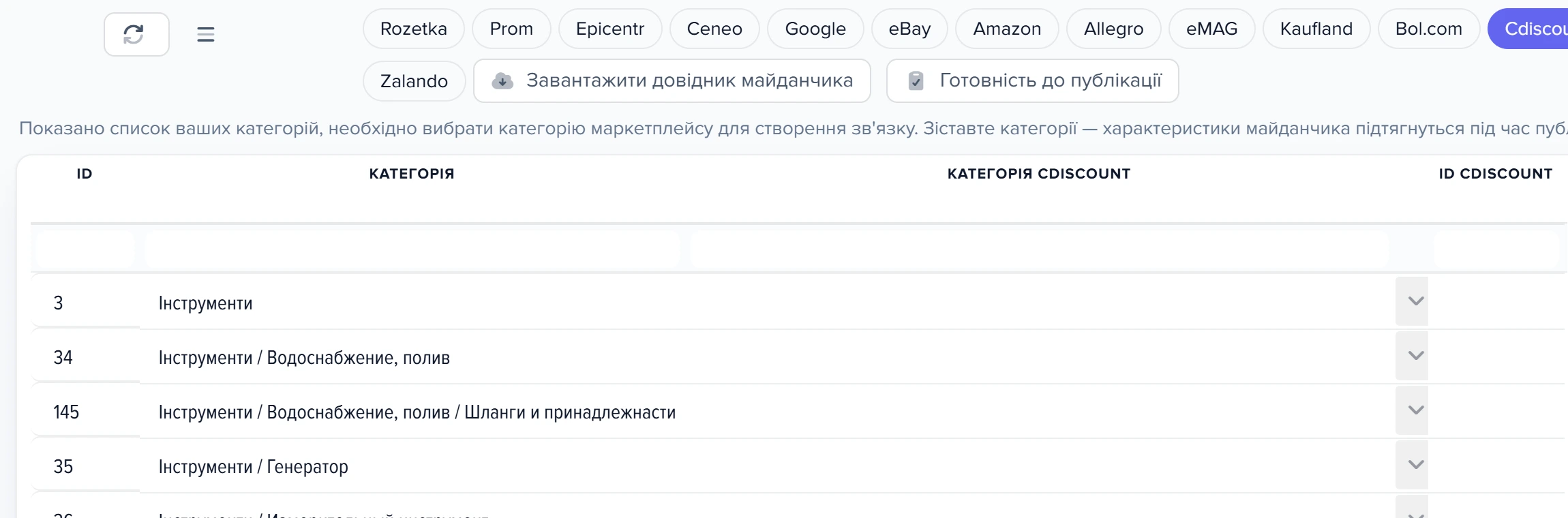1568x518 pixels.
Task: Select the Prom marketplace tab
Action: (511, 29)
